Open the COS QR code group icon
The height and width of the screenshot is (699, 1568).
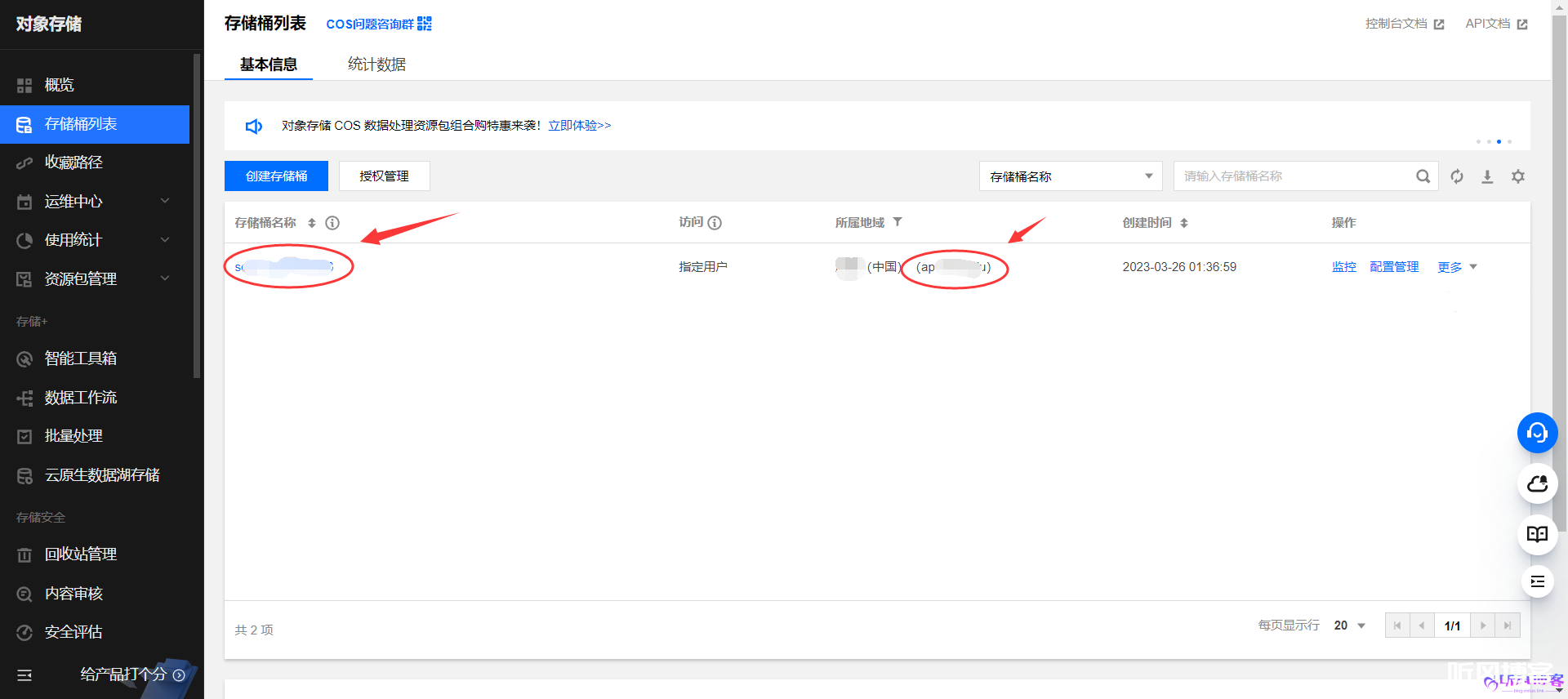(425, 24)
